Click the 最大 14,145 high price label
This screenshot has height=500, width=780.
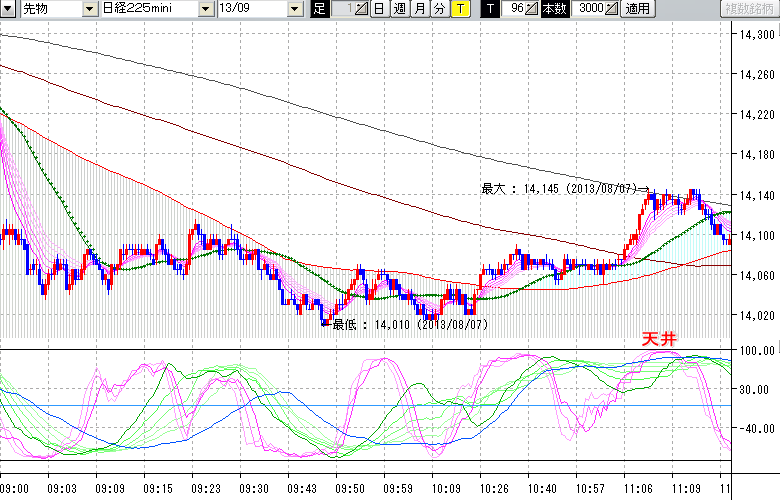point(563,188)
